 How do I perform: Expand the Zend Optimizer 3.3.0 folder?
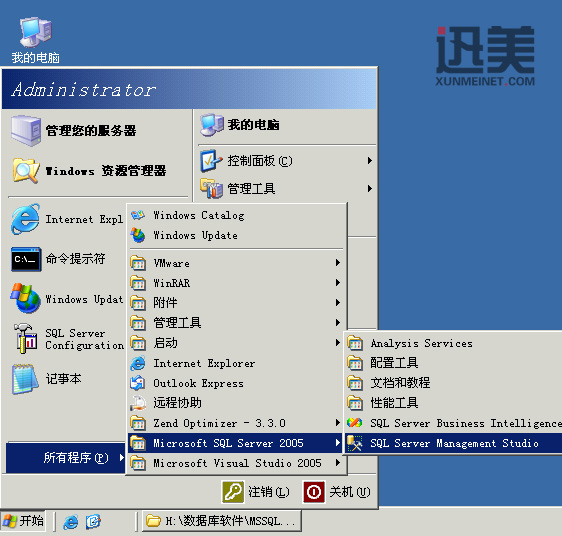click(x=235, y=423)
